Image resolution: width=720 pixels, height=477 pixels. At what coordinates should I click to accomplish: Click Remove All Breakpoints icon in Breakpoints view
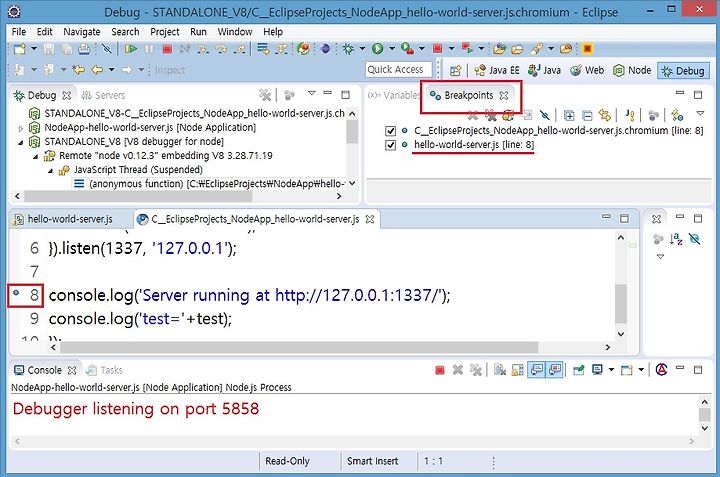pyautogui.click(x=490, y=115)
